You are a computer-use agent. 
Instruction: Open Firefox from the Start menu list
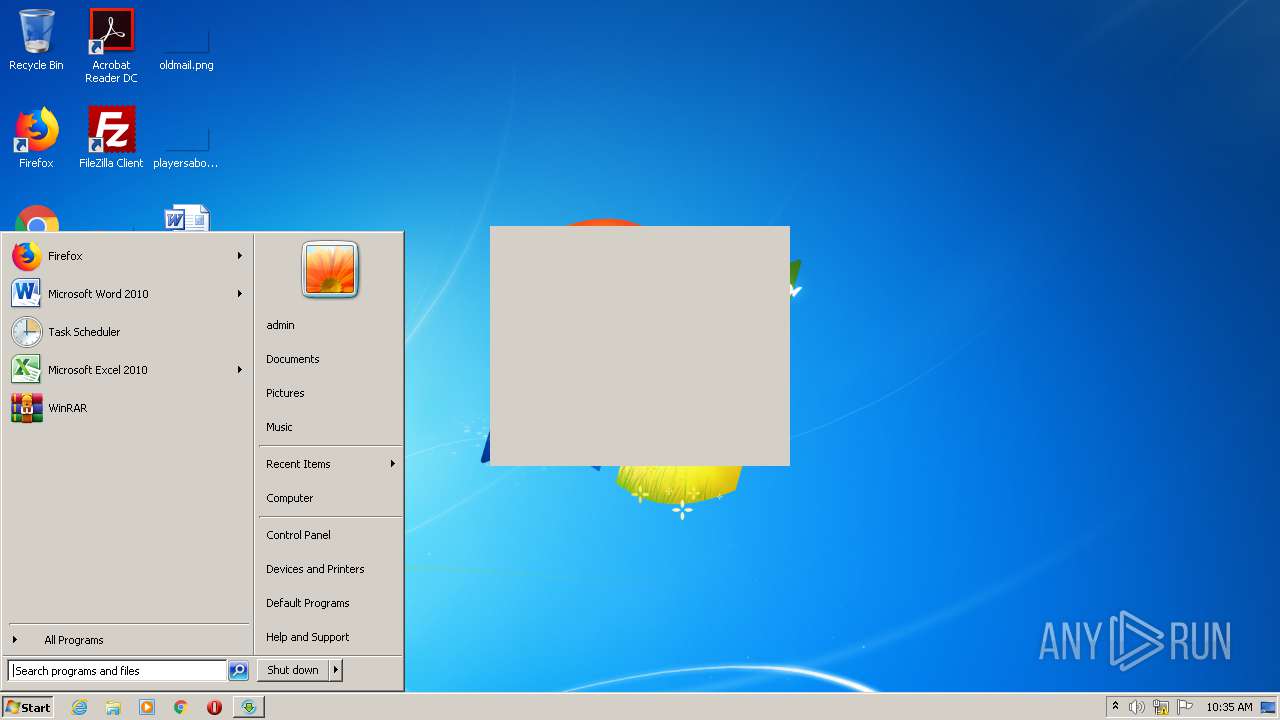pyautogui.click(x=127, y=256)
